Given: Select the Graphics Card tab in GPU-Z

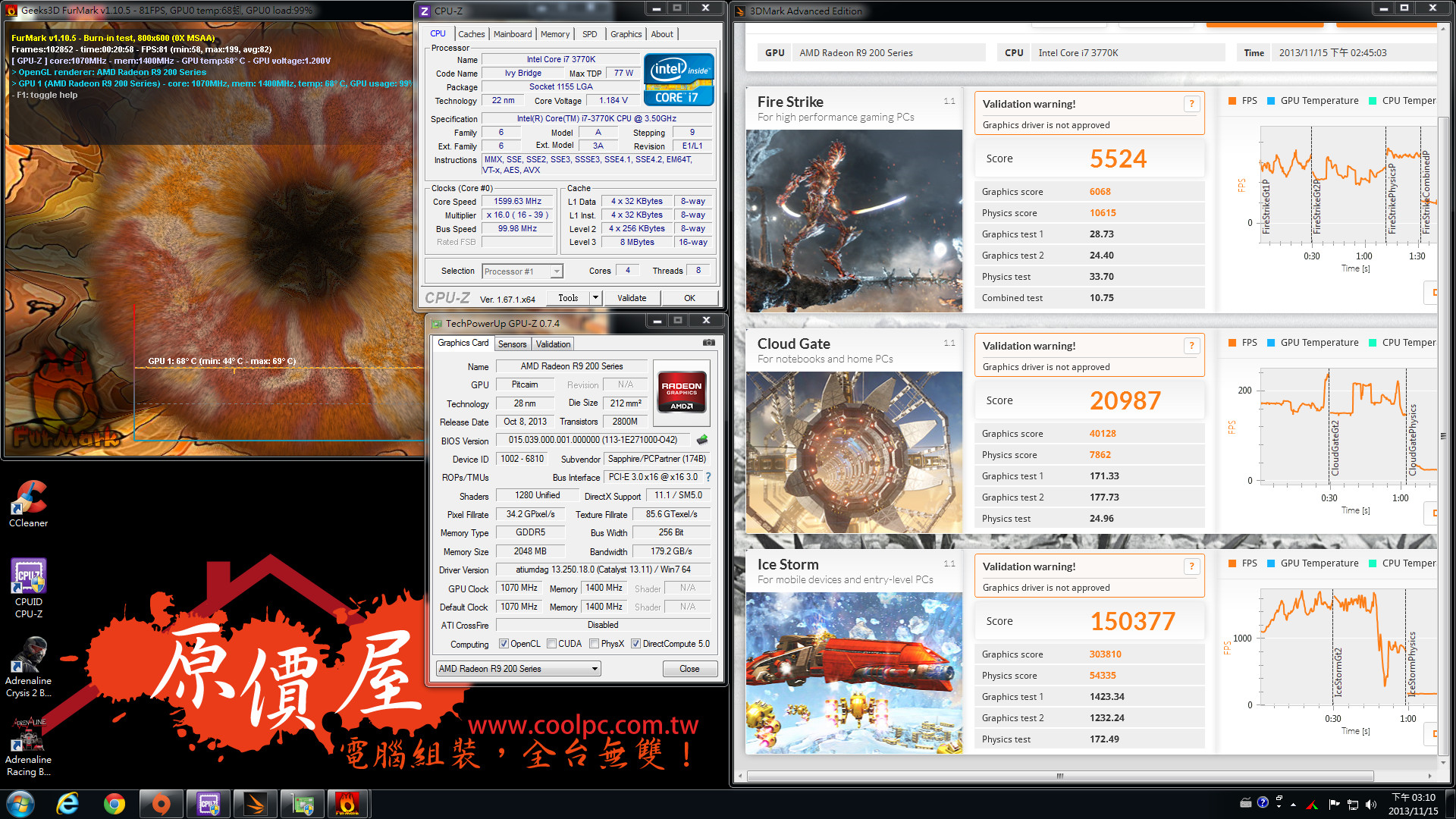Looking at the screenshot, I should click(463, 343).
